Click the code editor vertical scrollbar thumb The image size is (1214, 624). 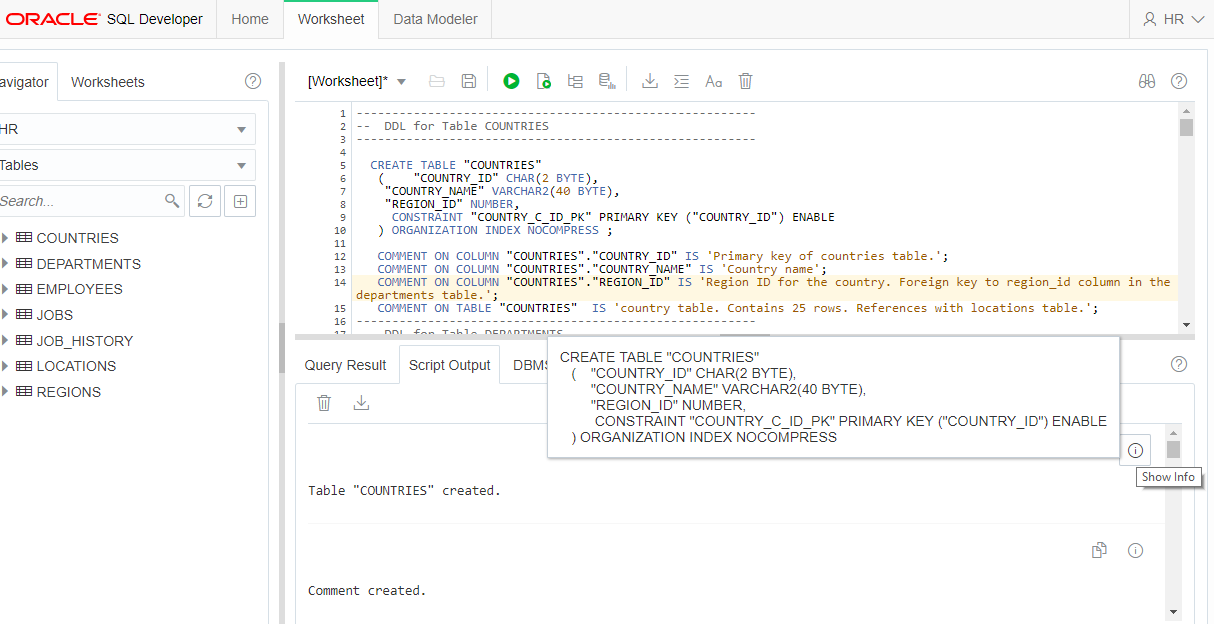coord(1186,127)
